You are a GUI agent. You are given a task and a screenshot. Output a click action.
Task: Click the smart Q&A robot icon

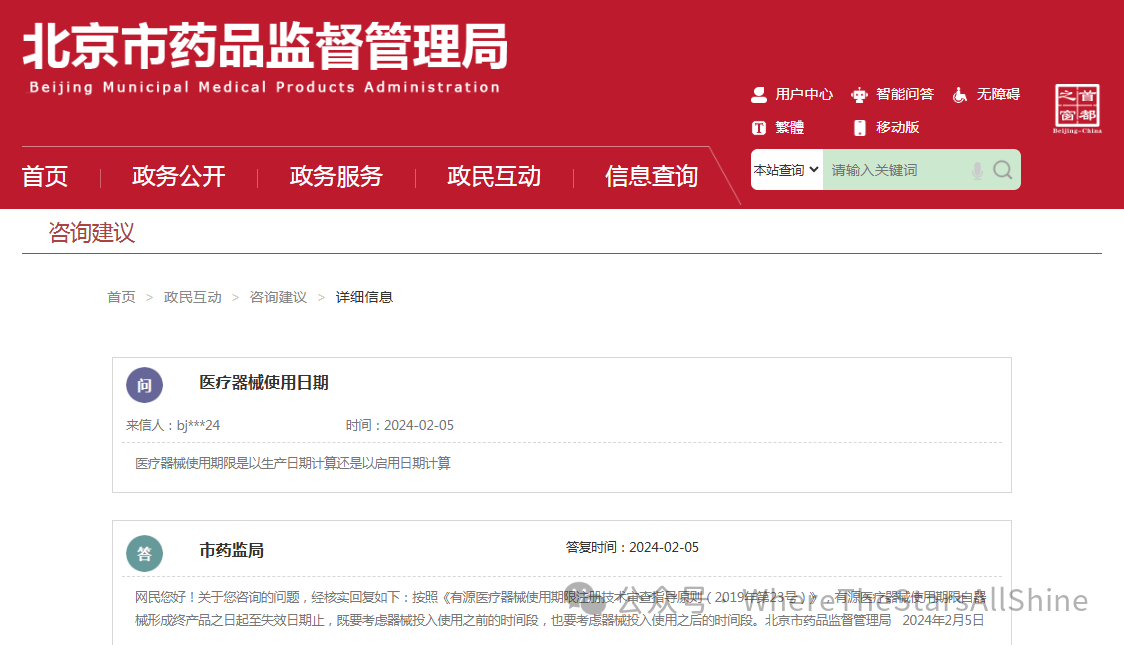pyautogui.click(x=859, y=95)
